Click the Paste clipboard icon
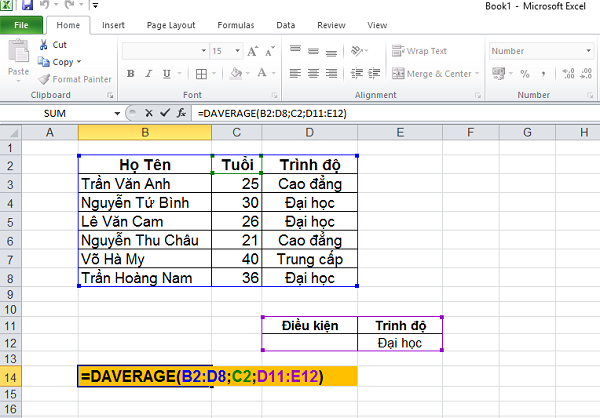Image resolution: width=600 pixels, height=418 pixels. pyautogui.click(x=18, y=51)
